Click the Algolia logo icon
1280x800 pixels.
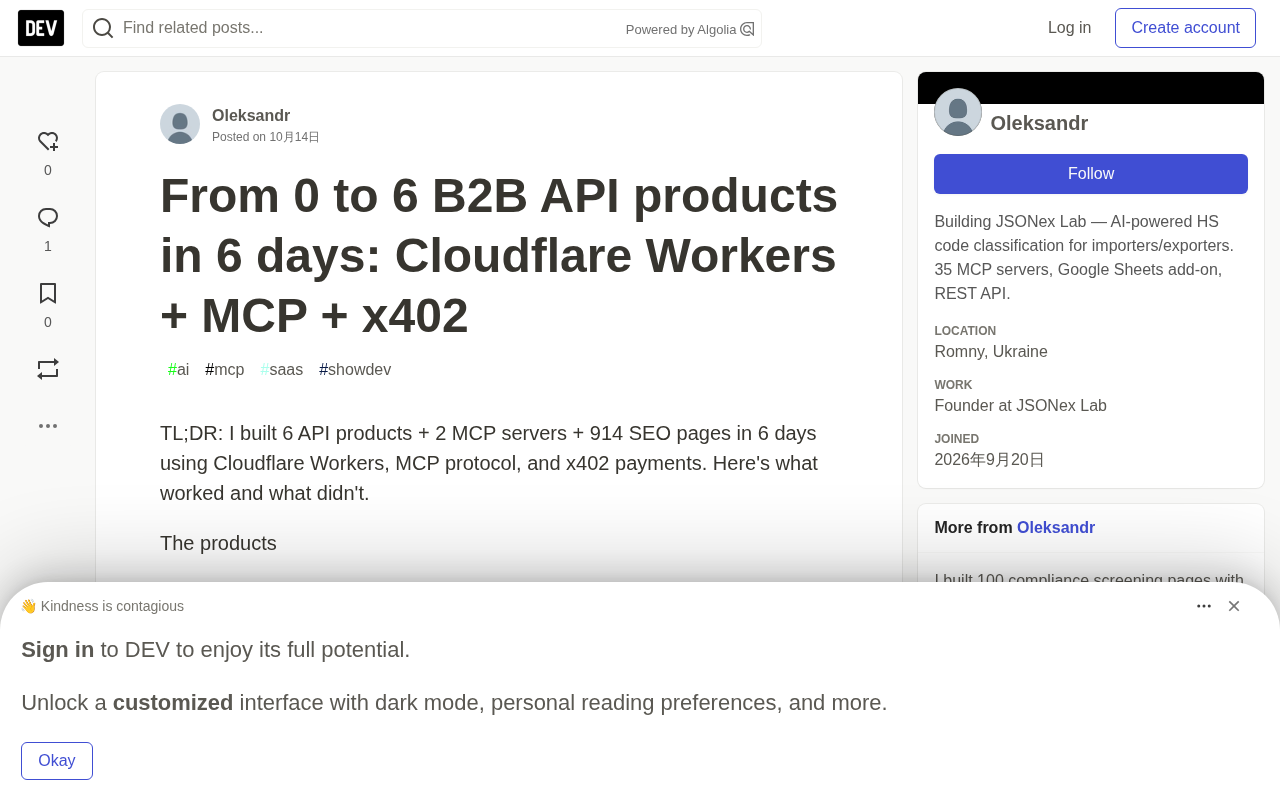click(x=747, y=29)
